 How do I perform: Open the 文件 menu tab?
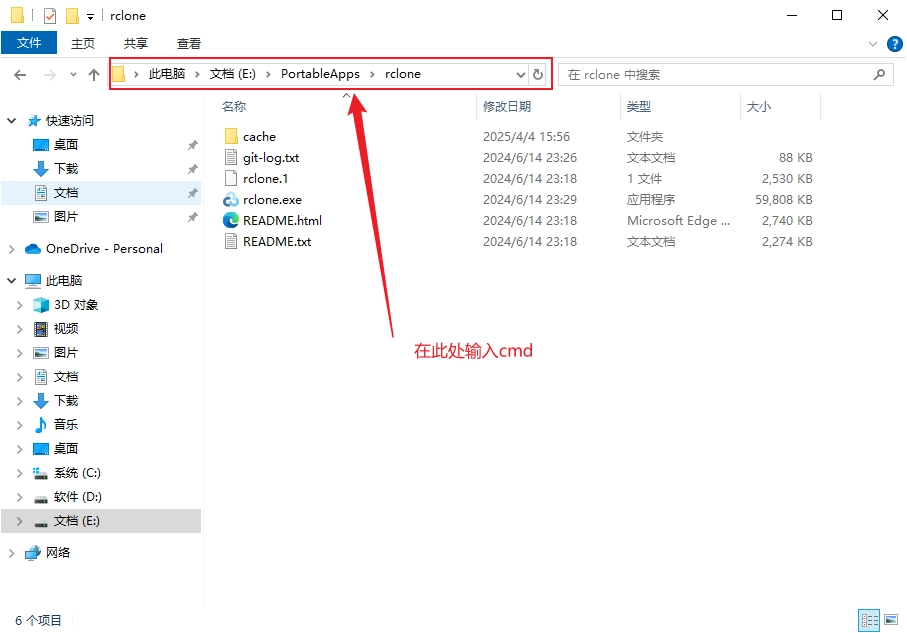pos(29,43)
